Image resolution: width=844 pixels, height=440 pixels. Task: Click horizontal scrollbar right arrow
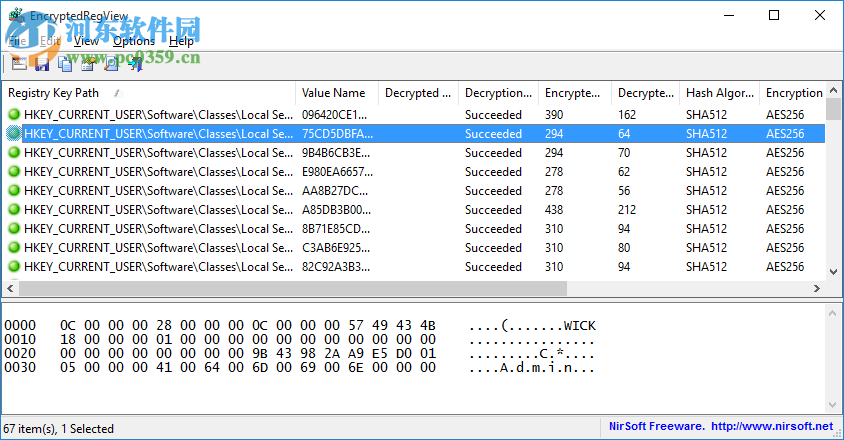[817, 289]
